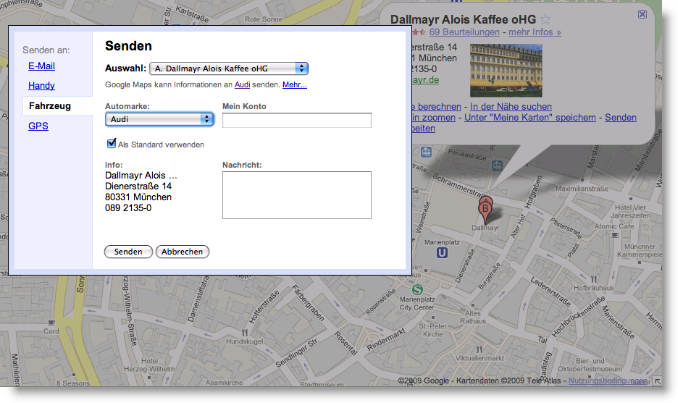The image size is (678, 403).
Task: Click the green S-Bahn icon
Action: pos(417,289)
